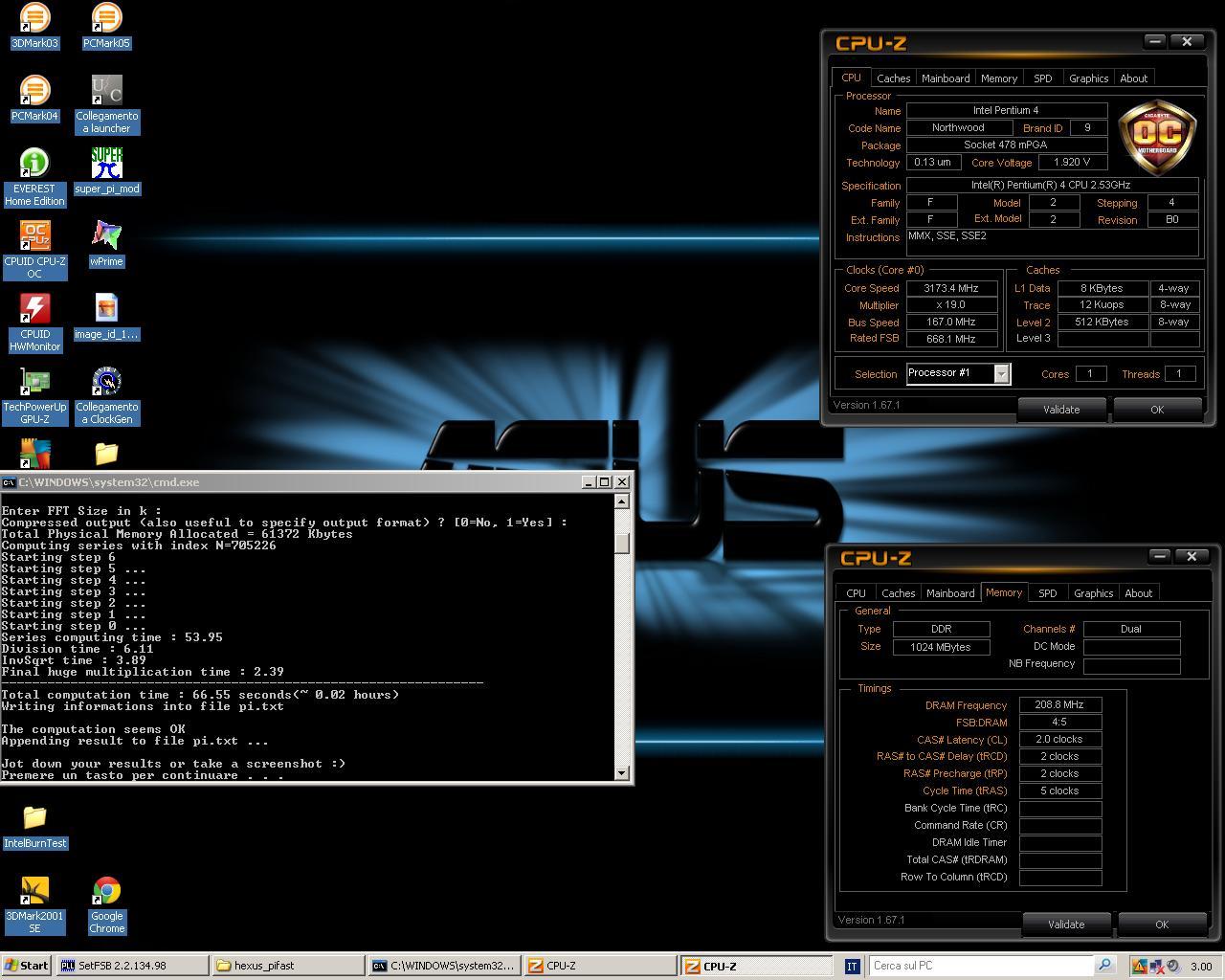1225x980 pixels.
Task: Open the super_pi_mod desktop icon
Action: tap(106, 171)
